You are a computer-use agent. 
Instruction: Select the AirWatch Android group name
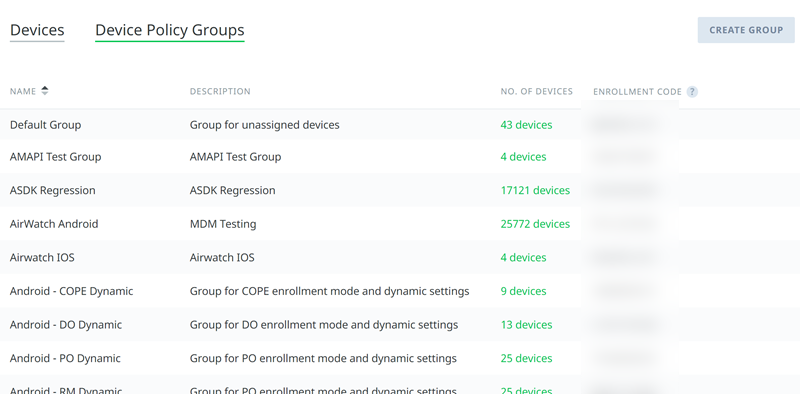coord(54,224)
